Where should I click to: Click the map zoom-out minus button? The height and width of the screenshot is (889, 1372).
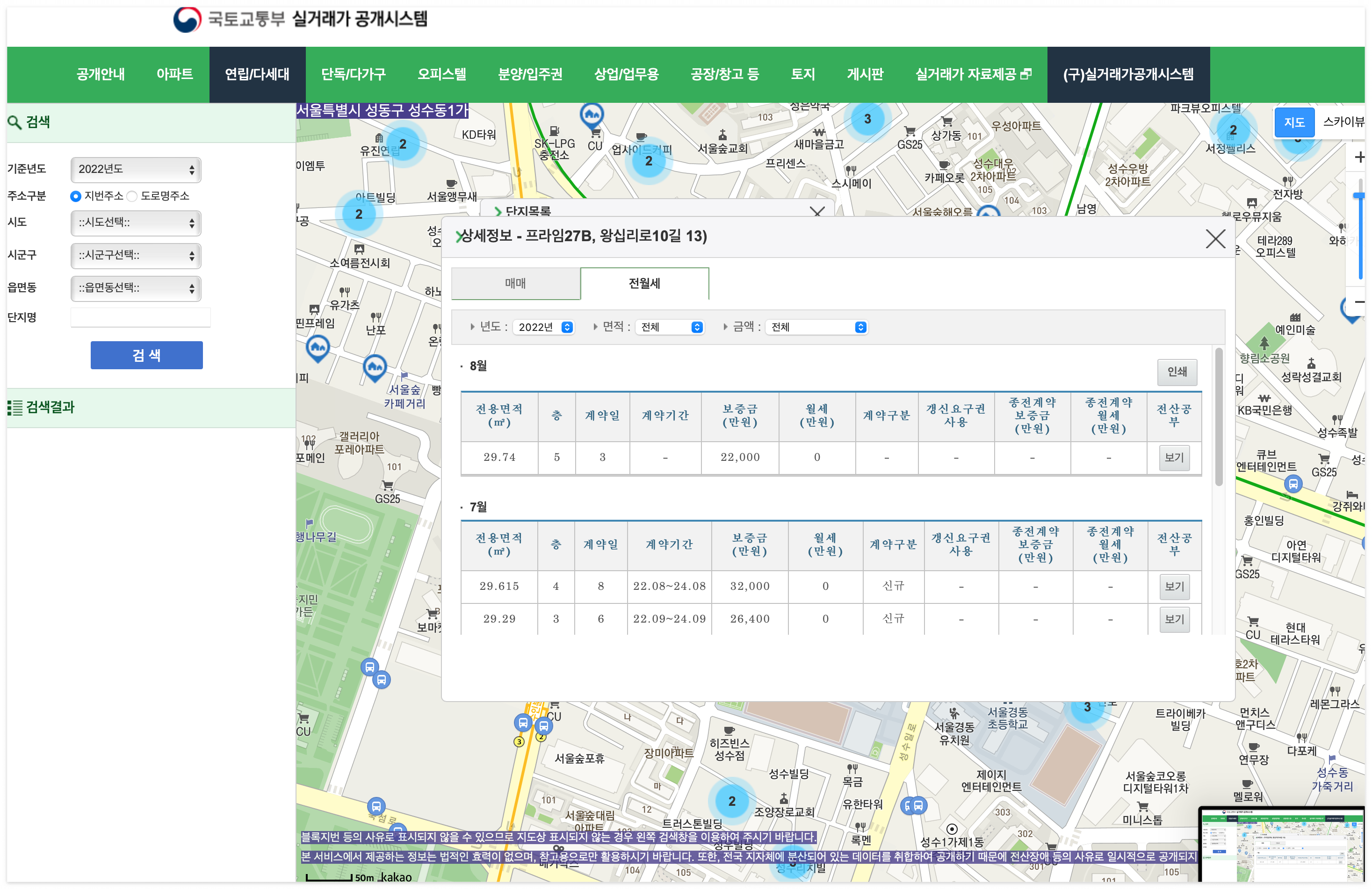(x=1359, y=301)
